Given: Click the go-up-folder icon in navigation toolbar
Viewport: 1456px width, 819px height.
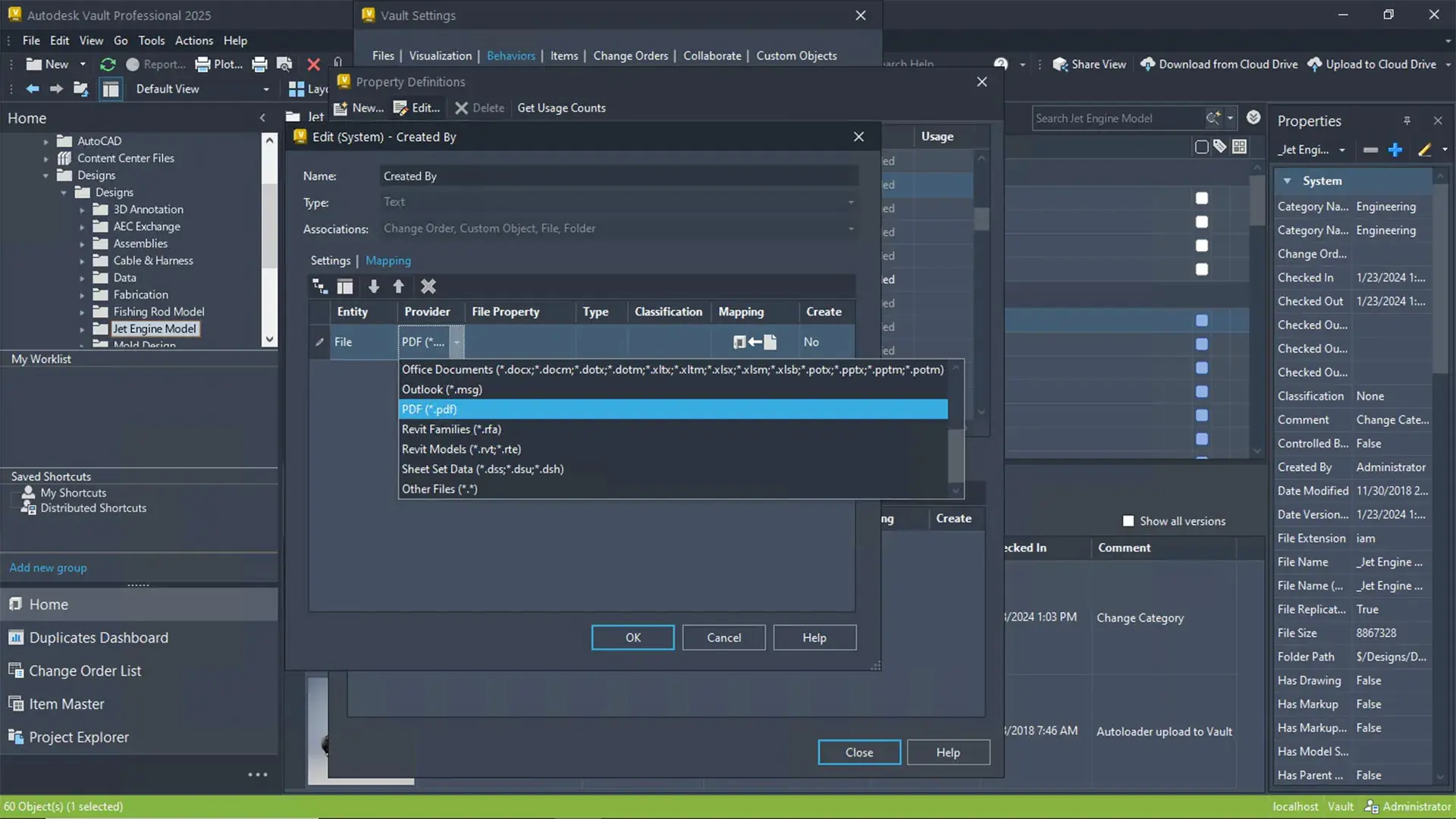Looking at the screenshot, I should [80, 89].
